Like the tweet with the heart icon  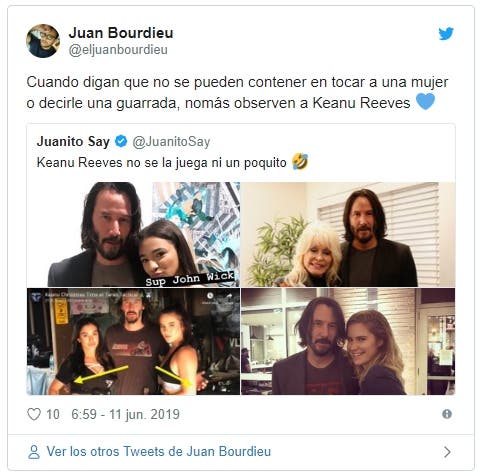(34, 414)
